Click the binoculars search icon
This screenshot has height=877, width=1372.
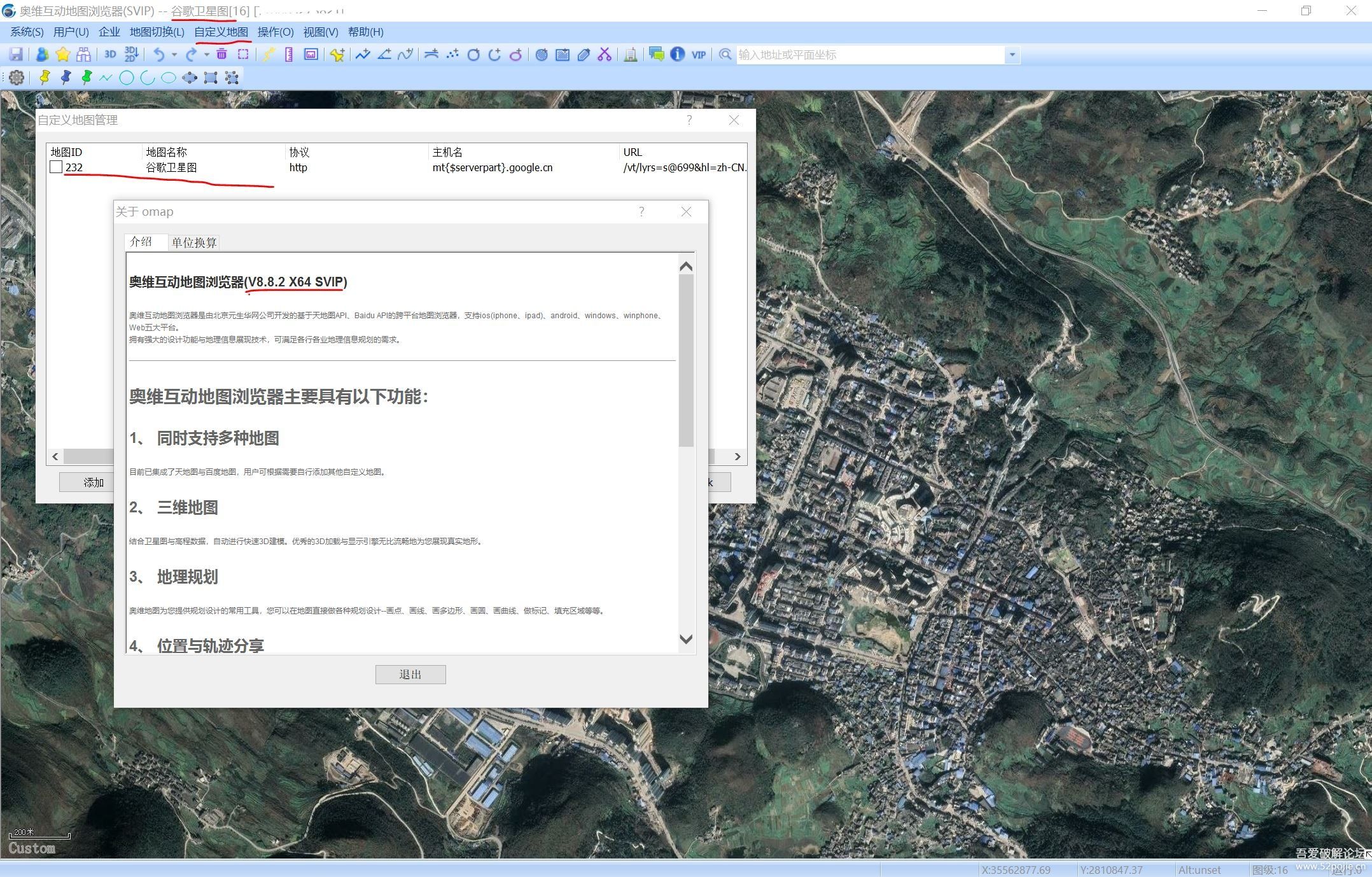click(x=83, y=55)
